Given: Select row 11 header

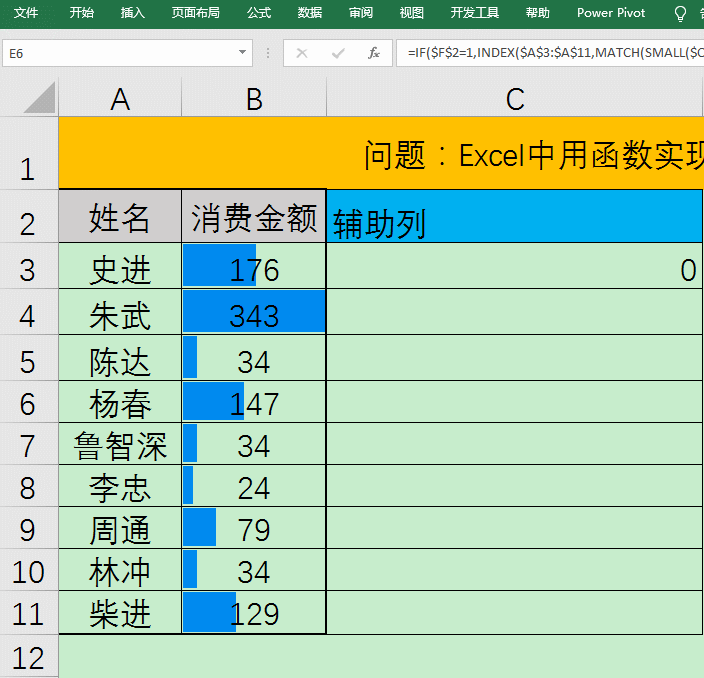Looking at the screenshot, I should (x=28, y=612).
